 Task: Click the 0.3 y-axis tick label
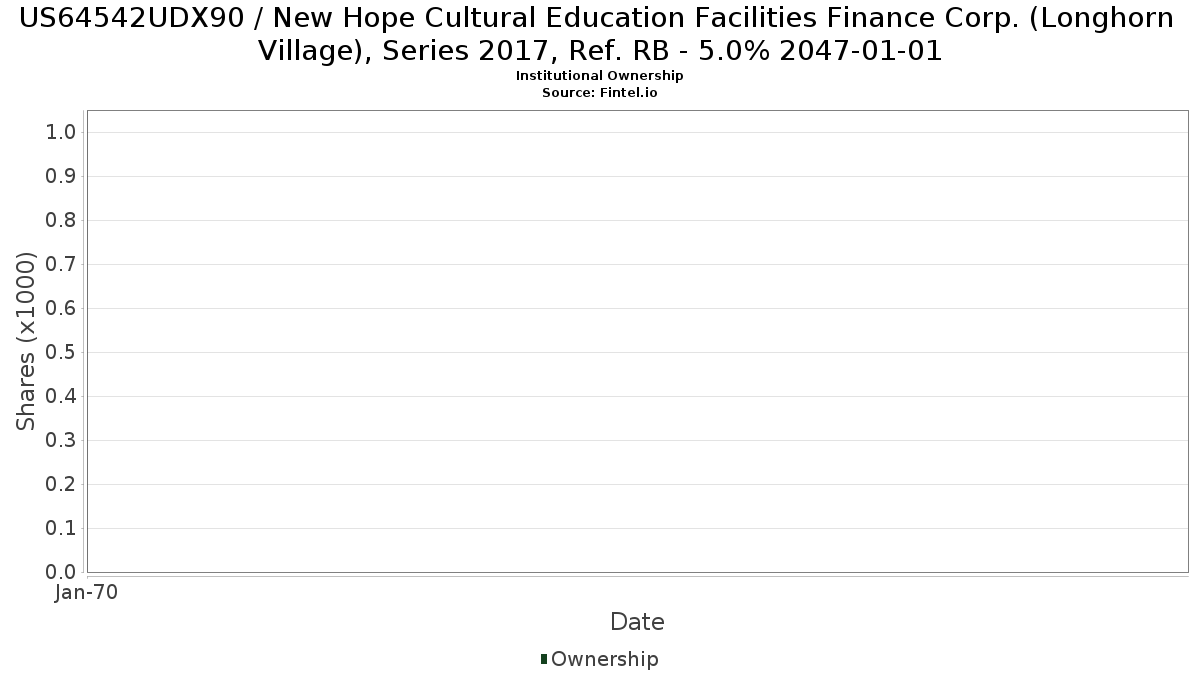coord(61,440)
